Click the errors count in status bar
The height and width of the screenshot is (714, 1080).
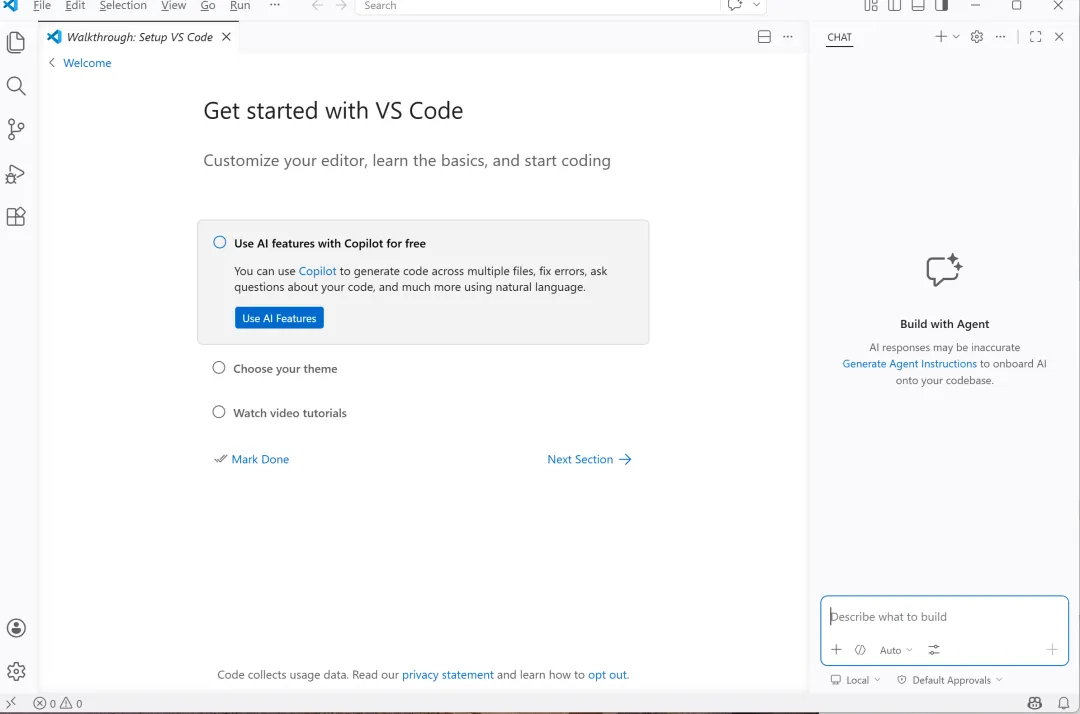pos(45,703)
